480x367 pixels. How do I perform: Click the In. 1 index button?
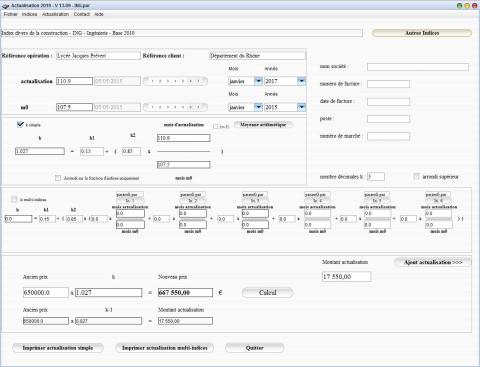tap(130, 201)
